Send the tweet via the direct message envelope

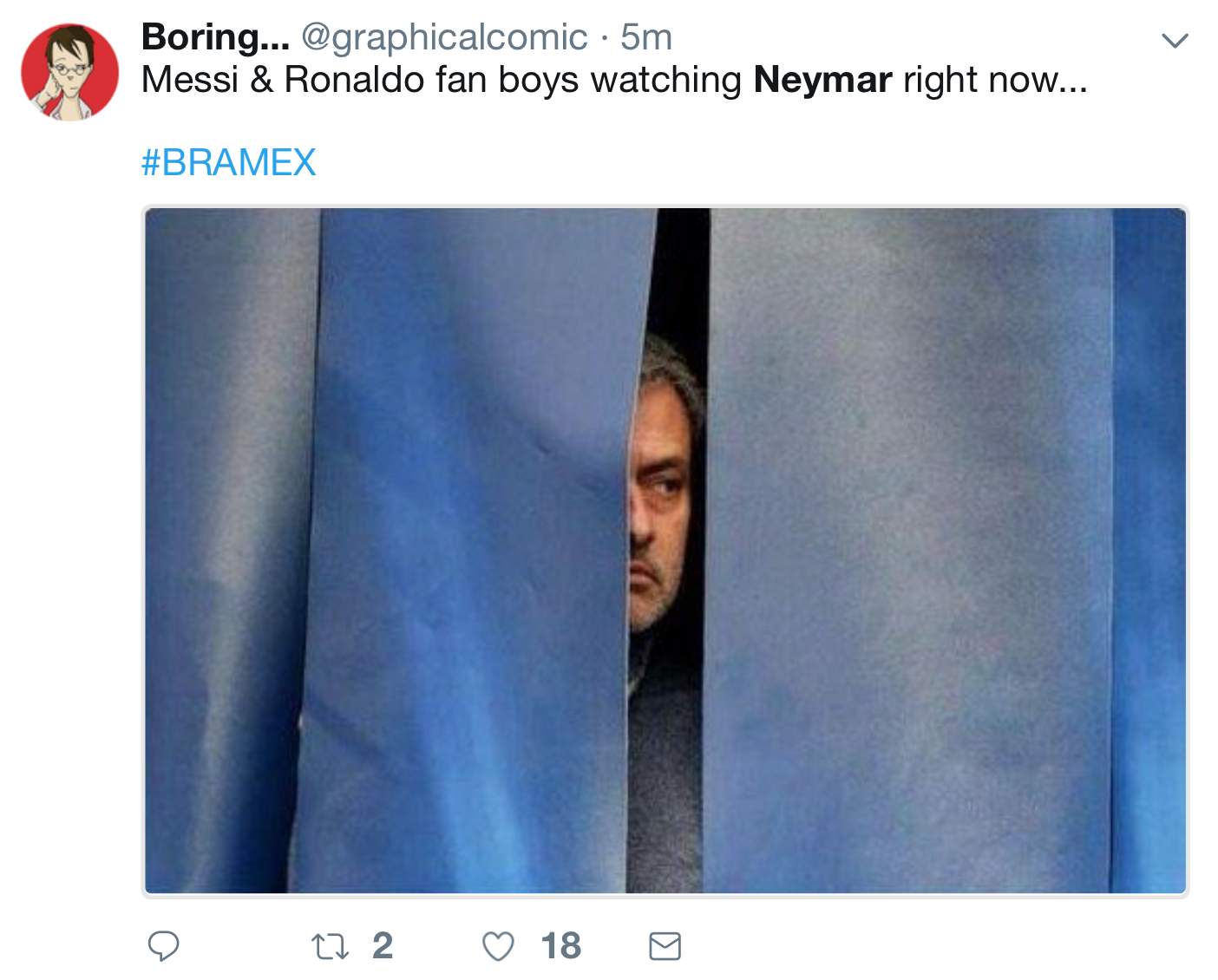664,948
